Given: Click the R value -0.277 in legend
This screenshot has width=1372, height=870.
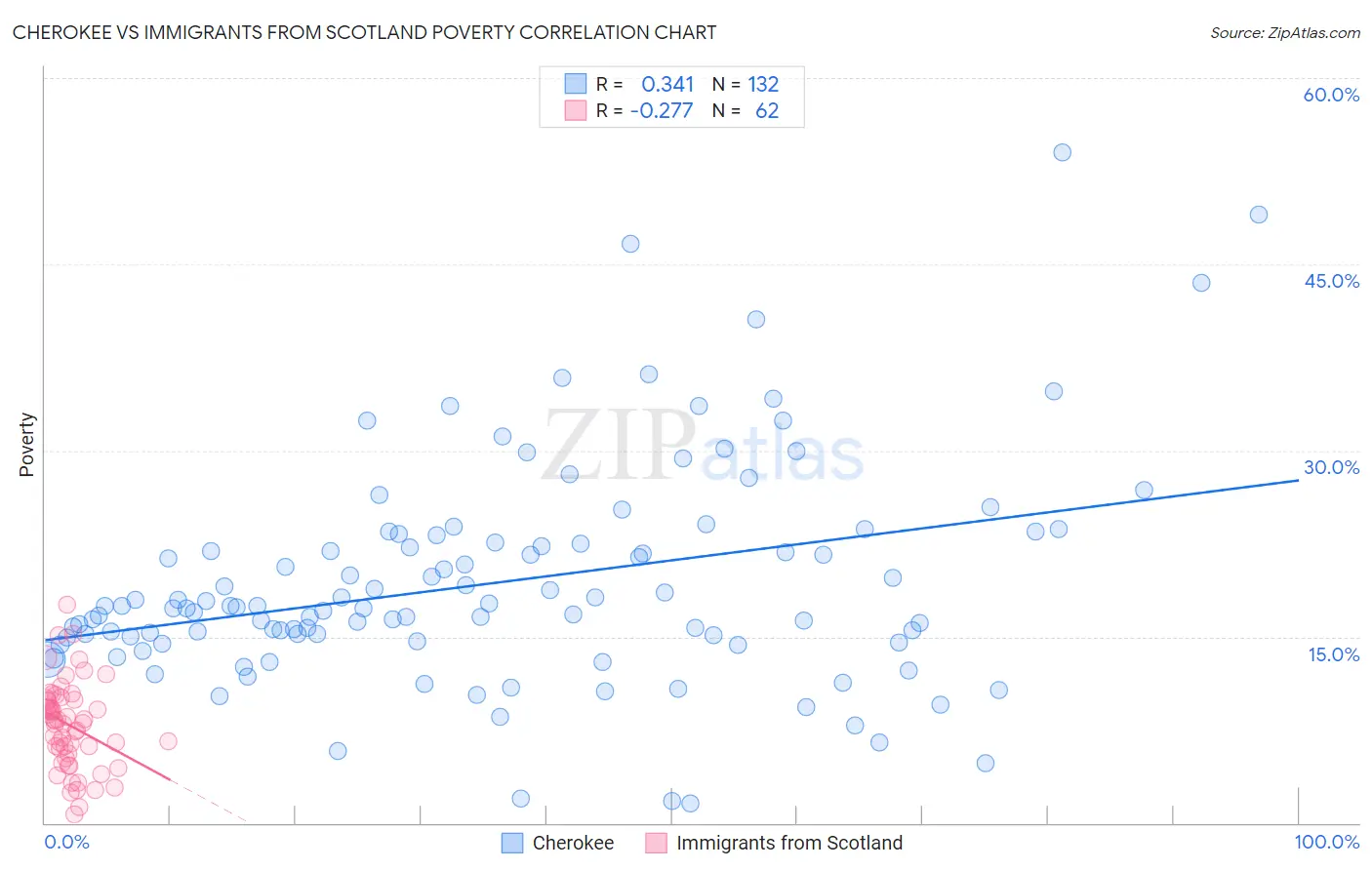Looking at the screenshot, I should tap(662, 110).
